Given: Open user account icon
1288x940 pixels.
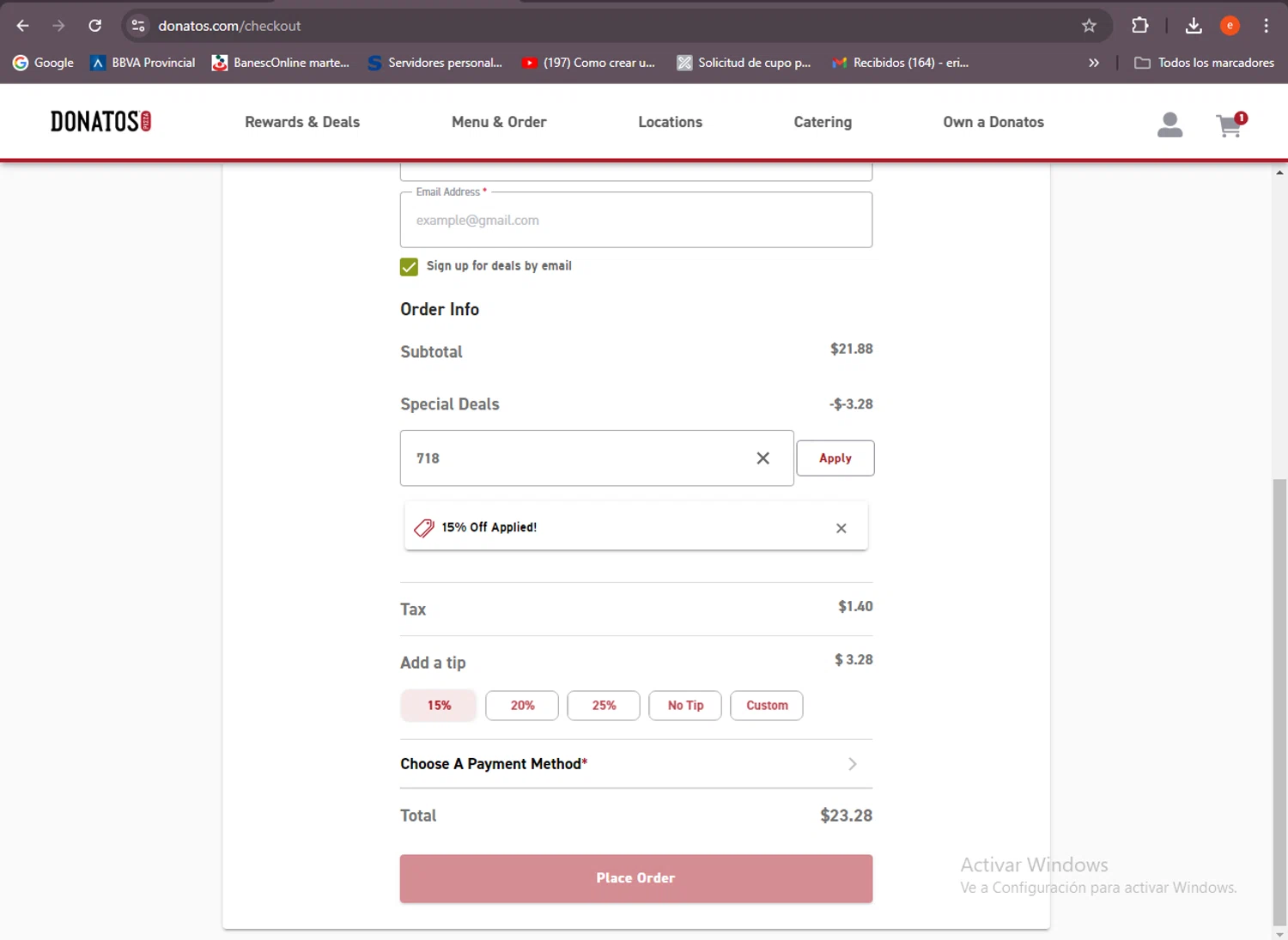Looking at the screenshot, I should point(1170,125).
